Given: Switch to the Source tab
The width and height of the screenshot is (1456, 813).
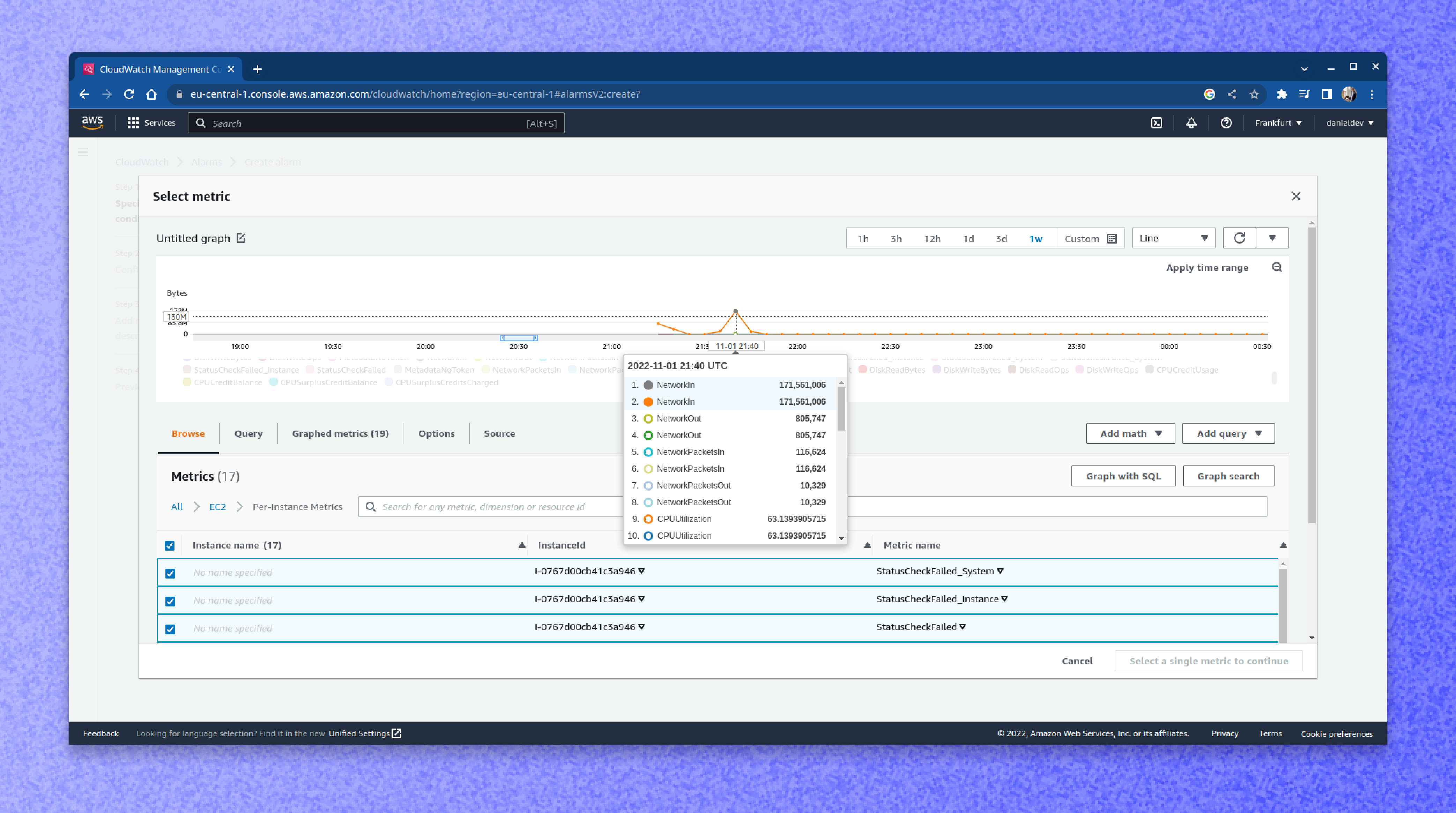Looking at the screenshot, I should coord(499,433).
